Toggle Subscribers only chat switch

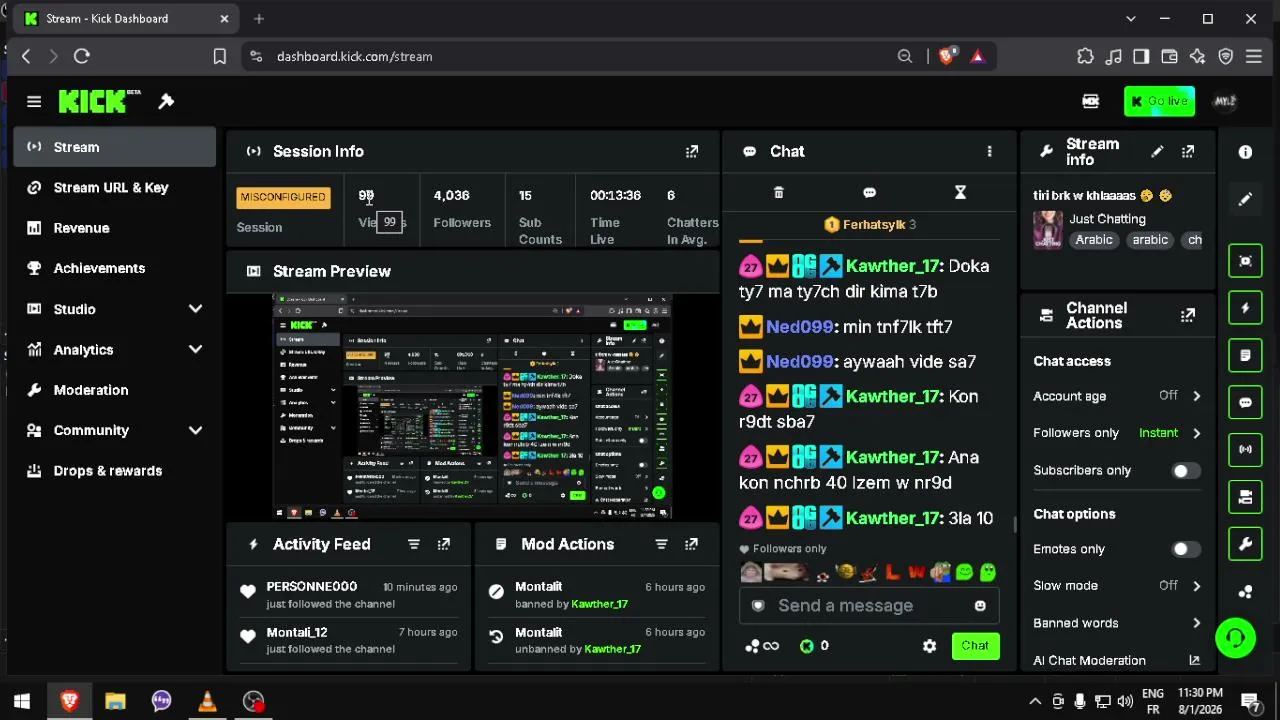[x=1185, y=470]
